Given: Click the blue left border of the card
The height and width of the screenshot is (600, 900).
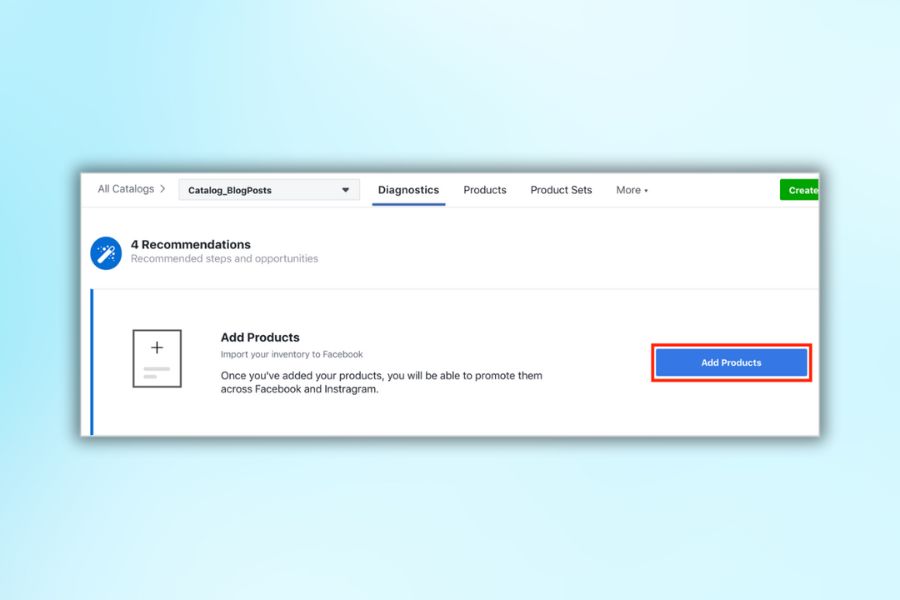Looking at the screenshot, I should coord(92,362).
